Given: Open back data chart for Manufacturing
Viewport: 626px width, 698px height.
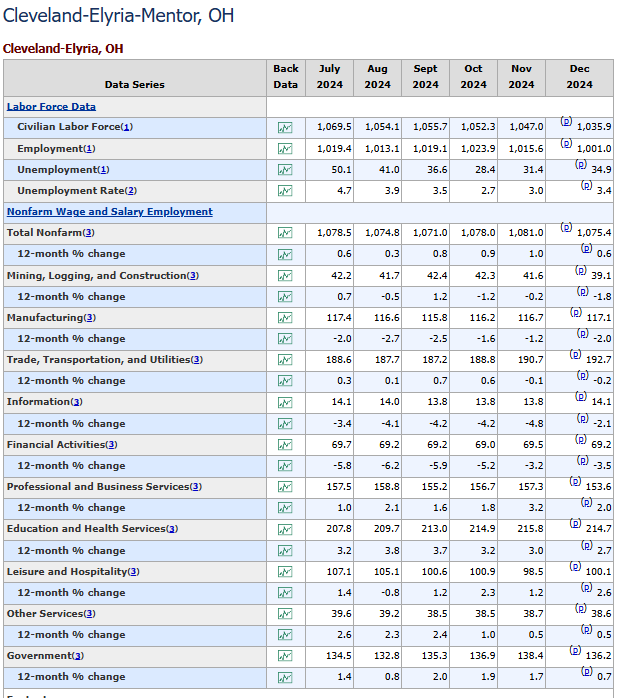Looking at the screenshot, I should [285, 318].
